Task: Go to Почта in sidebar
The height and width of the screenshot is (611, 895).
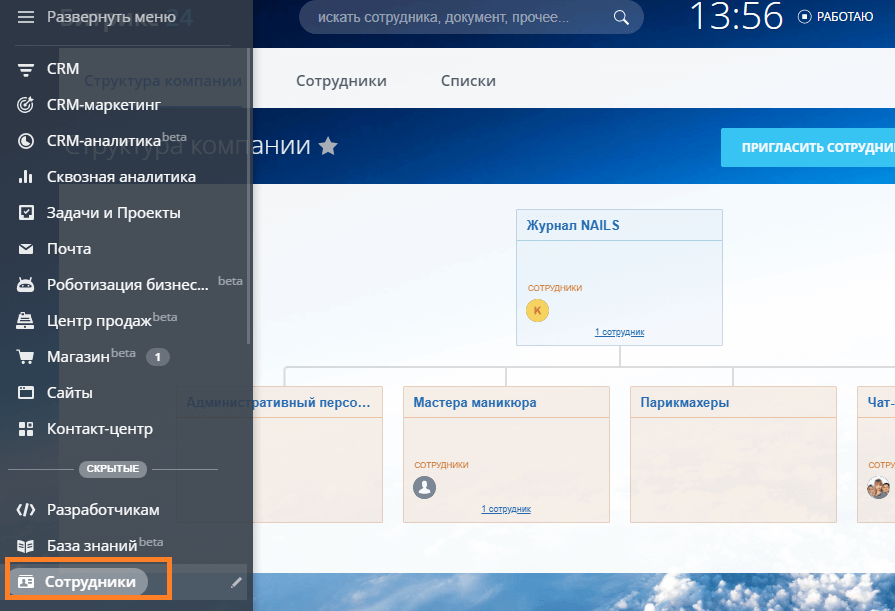Action: tap(69, 249)
